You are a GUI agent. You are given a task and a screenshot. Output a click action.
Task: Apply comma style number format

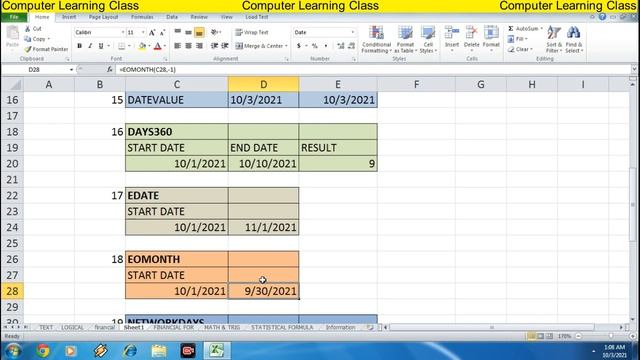(325, 46)
